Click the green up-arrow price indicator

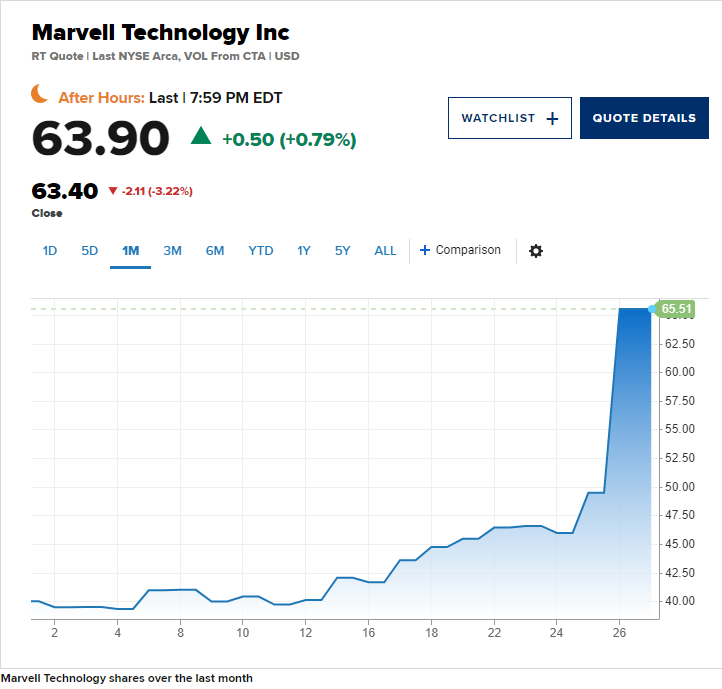coord(201,137)
